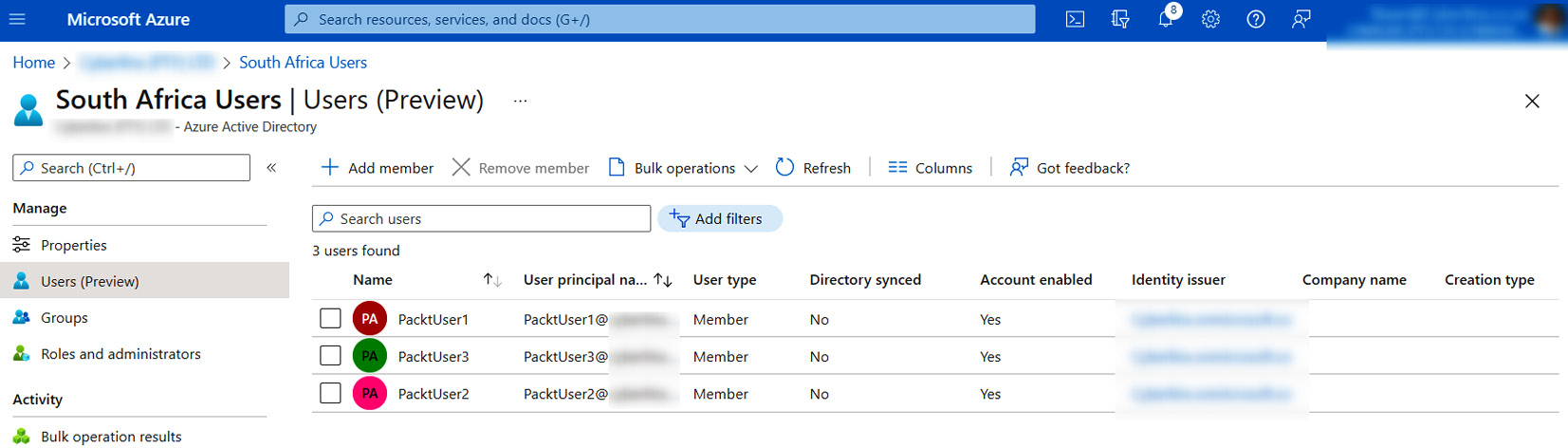1568x448 pixels.
Task: Open the Help question mark icon
Action: click(1256, 19)
